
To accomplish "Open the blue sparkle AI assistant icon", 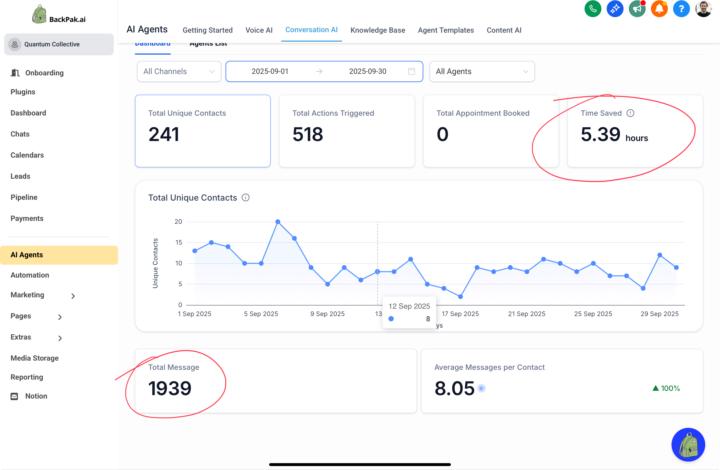I will pos(615,9).
